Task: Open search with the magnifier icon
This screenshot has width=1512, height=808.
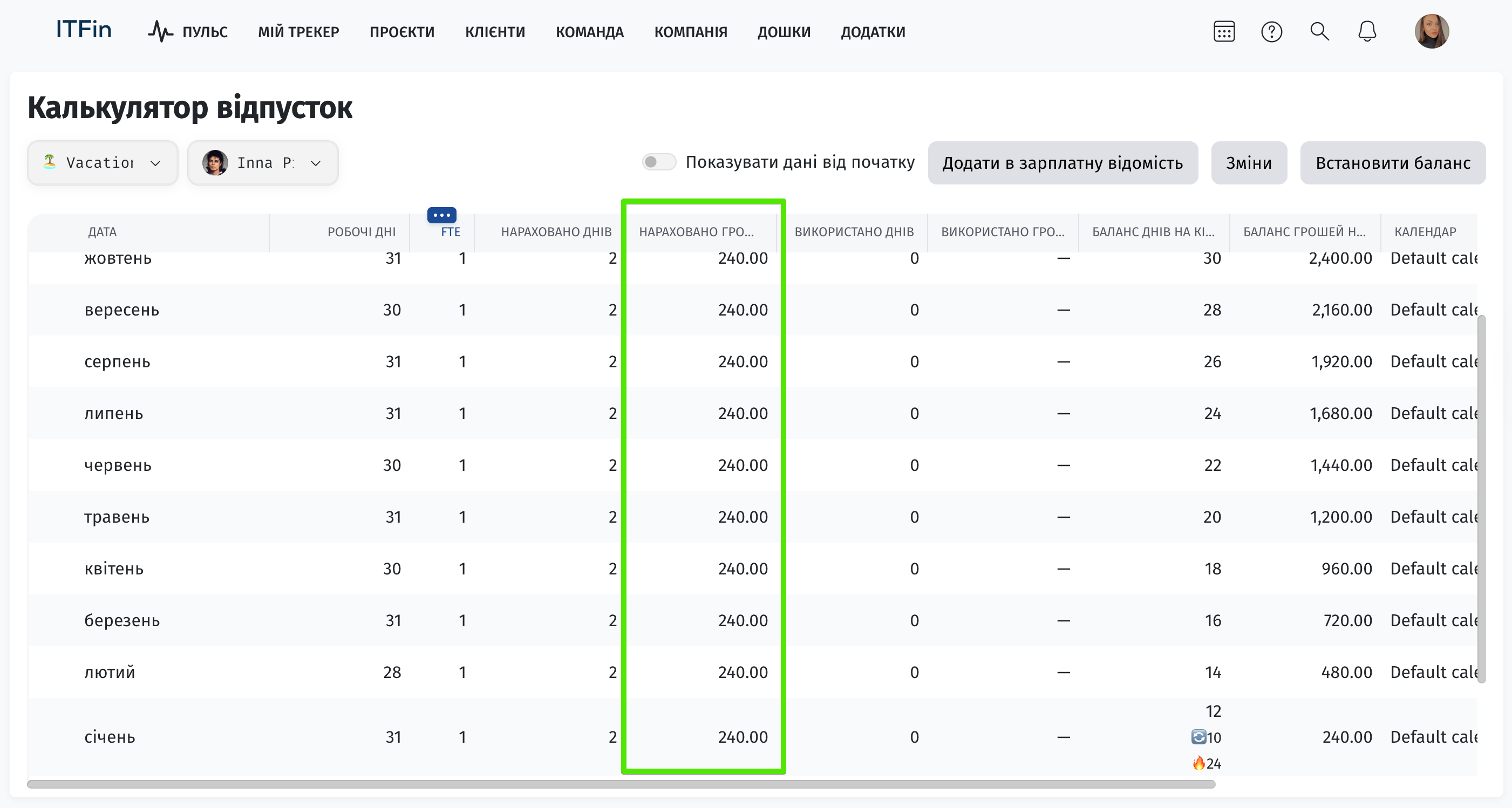Action: (1319, 32)
